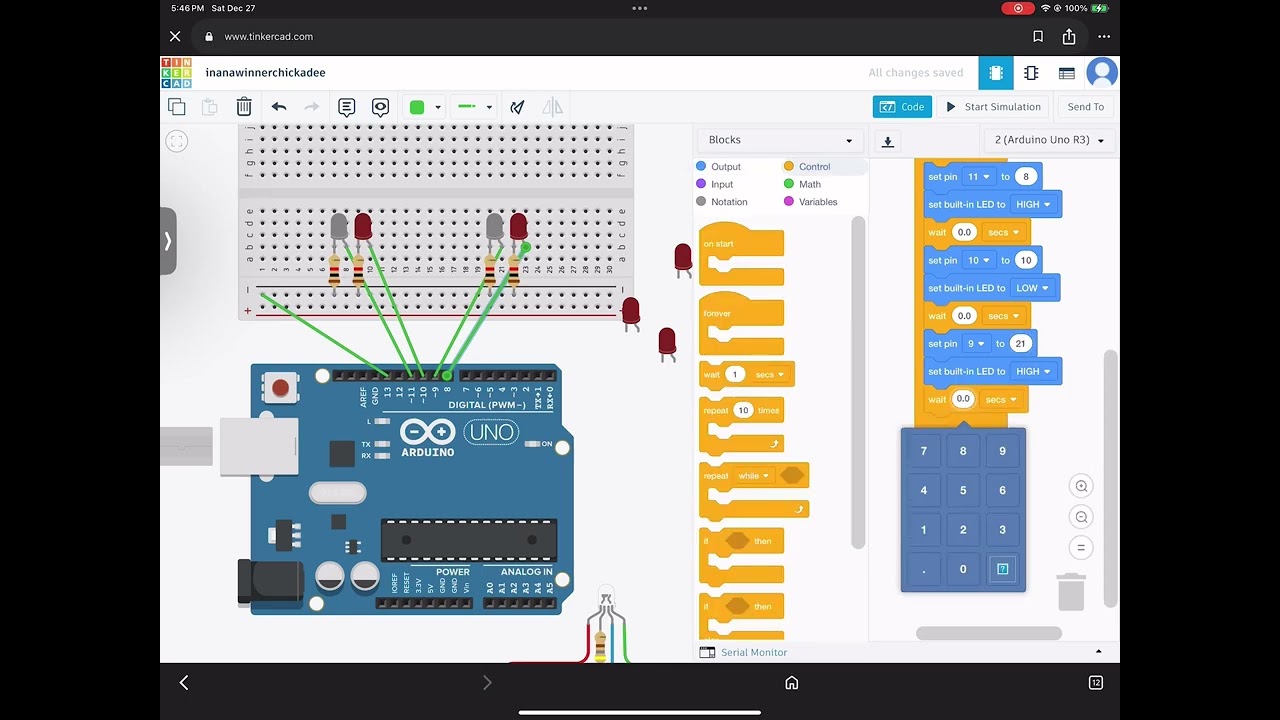The image size is (1280, 720).
Task: Select the project name inanawinnerchickadee
Action: tap(265, 73)
